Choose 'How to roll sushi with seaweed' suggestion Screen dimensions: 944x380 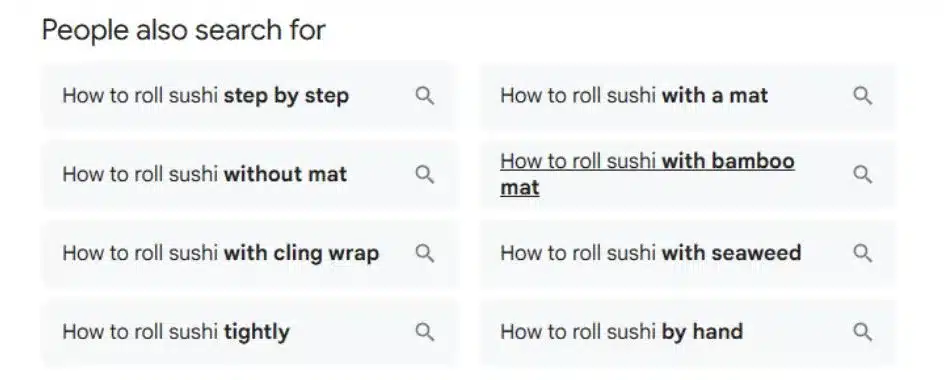click(650, 253)
